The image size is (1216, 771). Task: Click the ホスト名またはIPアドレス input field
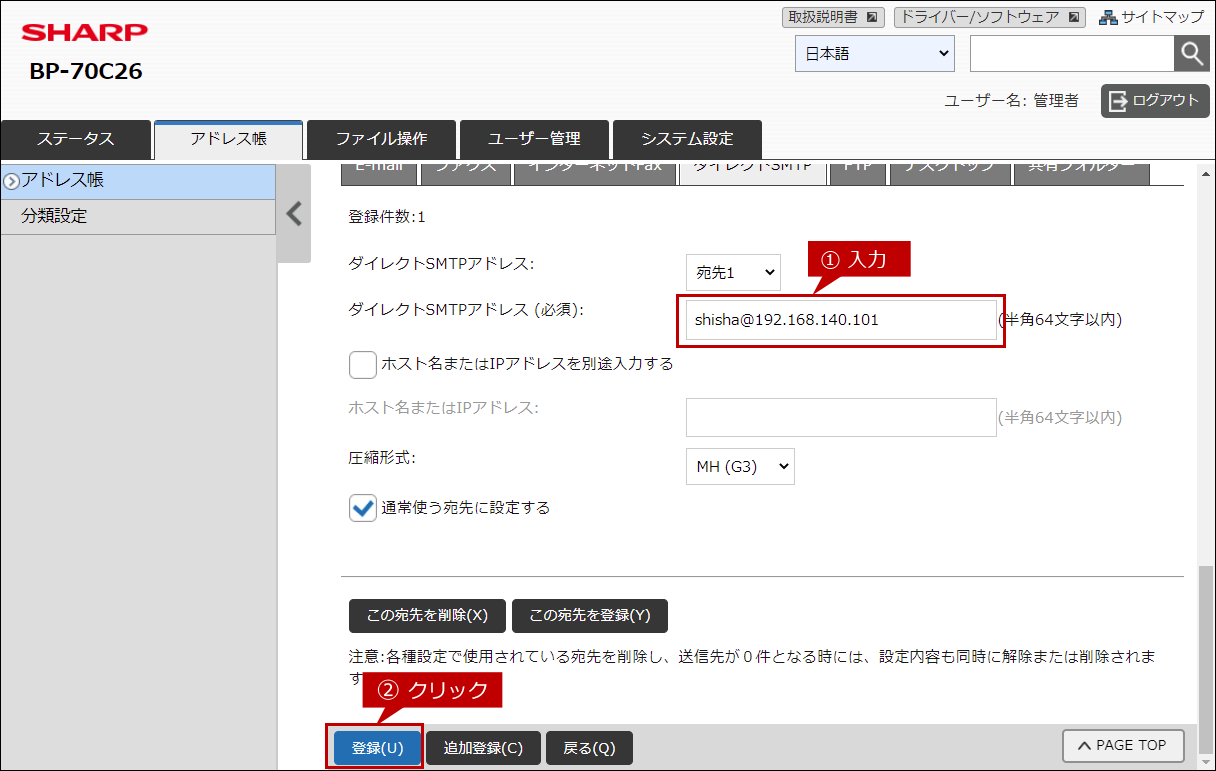click(841, 417)
